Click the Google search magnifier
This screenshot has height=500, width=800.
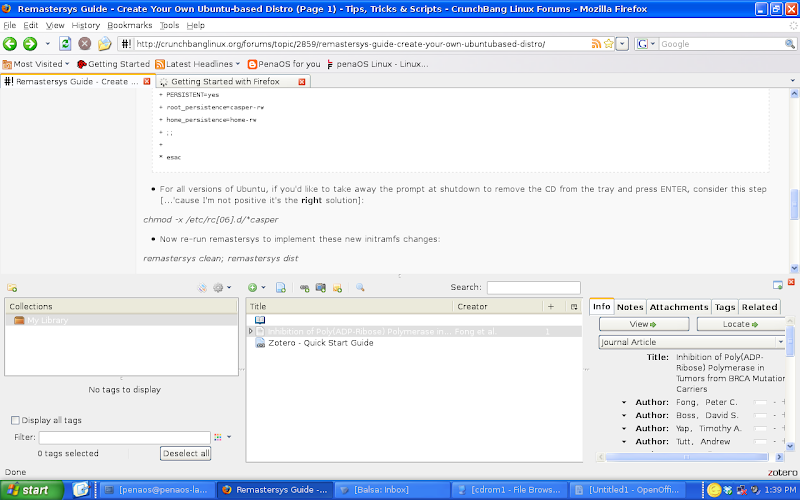pos(790,44)
